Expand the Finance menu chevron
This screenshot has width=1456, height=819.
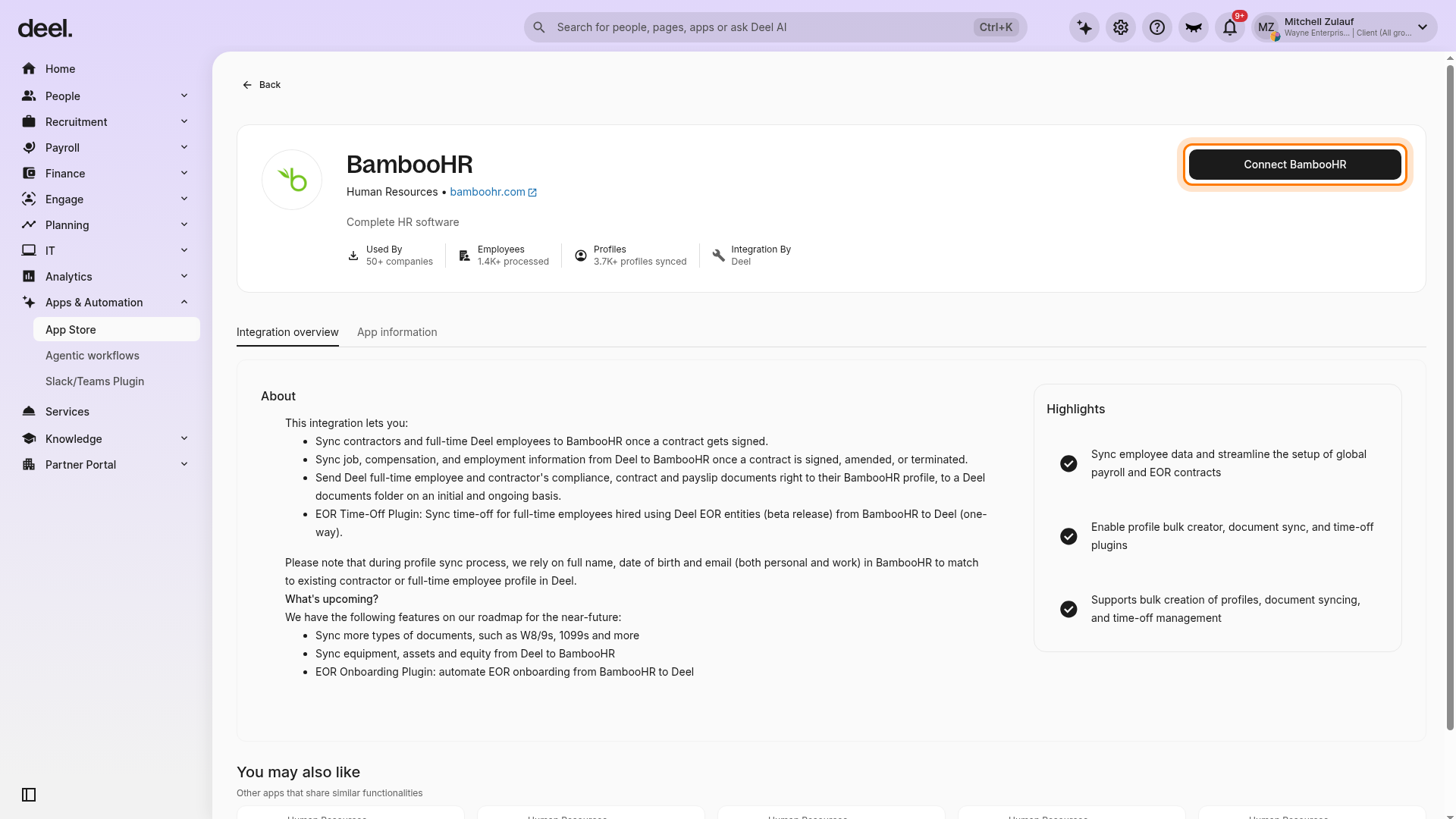tap(184, 173)
